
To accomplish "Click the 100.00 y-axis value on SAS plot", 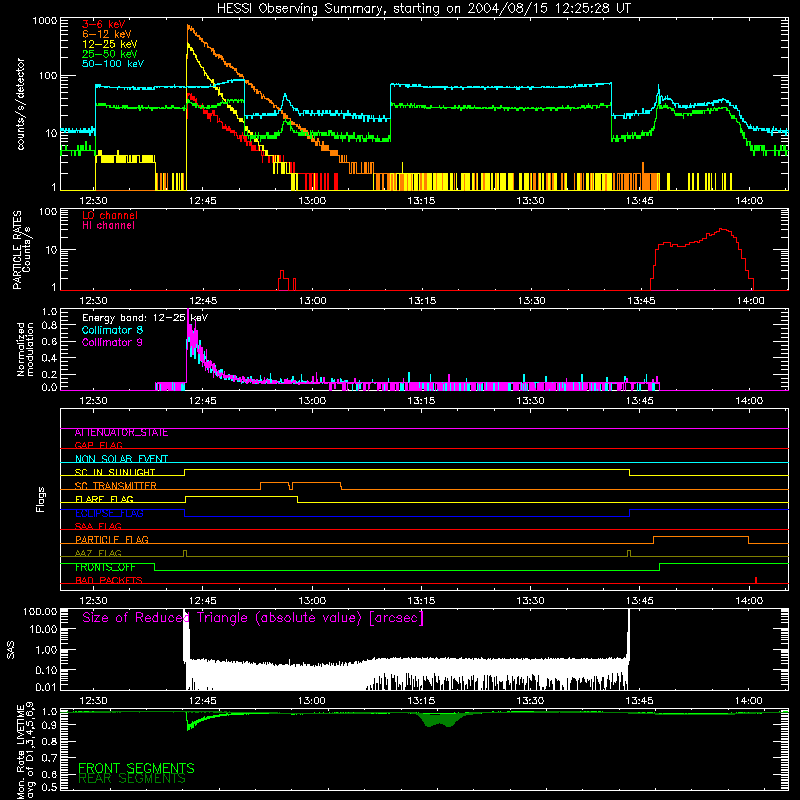I will tap(40, 611).
